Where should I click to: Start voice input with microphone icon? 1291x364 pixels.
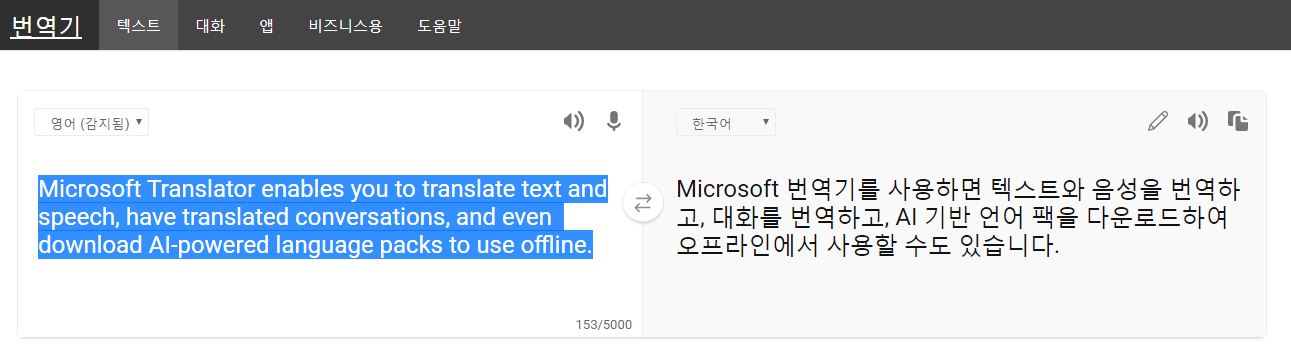pyautogui.click(x=614, y=122)
